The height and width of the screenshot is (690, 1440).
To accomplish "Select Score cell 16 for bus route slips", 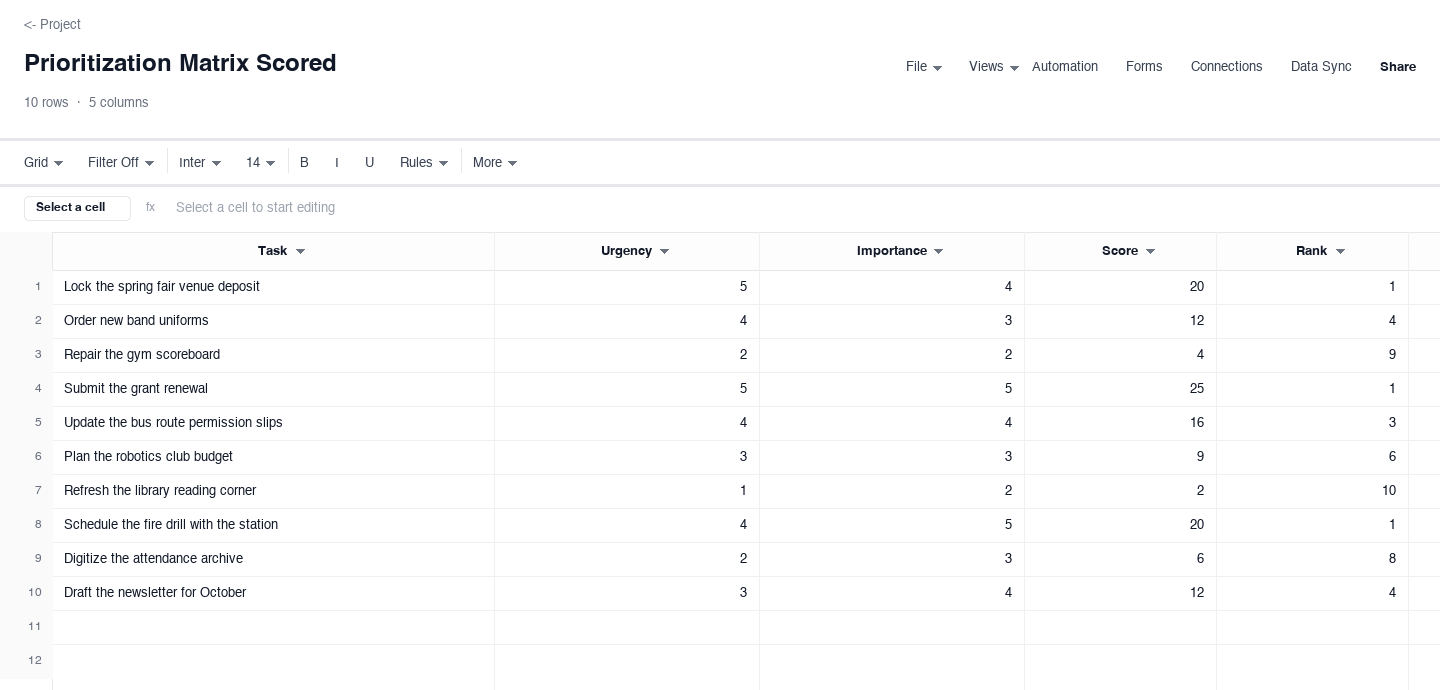I will [x=1120, y=423].
